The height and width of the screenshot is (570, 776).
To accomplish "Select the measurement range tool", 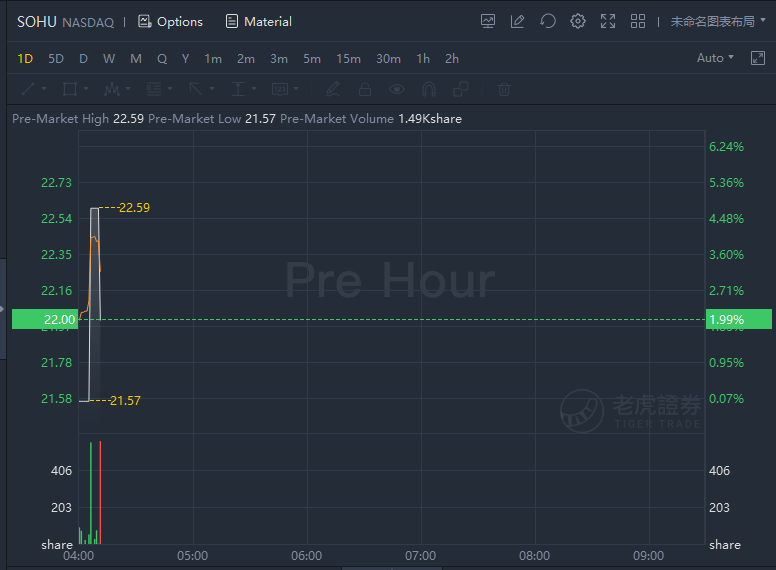I will (238, 89).
